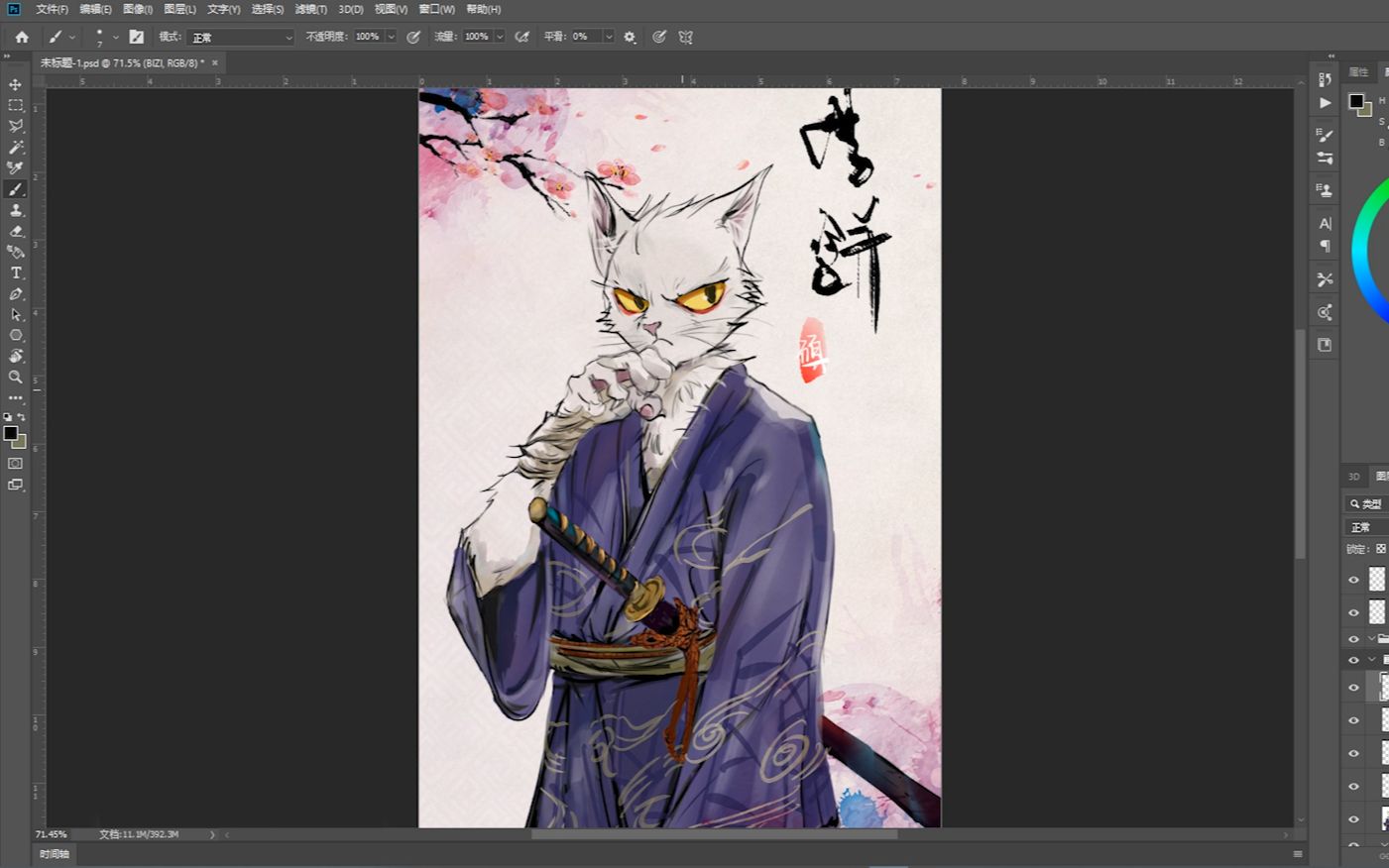The height and width of the screenshot is (868, 1389).
Task: Select the Path Selection arrow tool
Action: (x=15, y=314)
